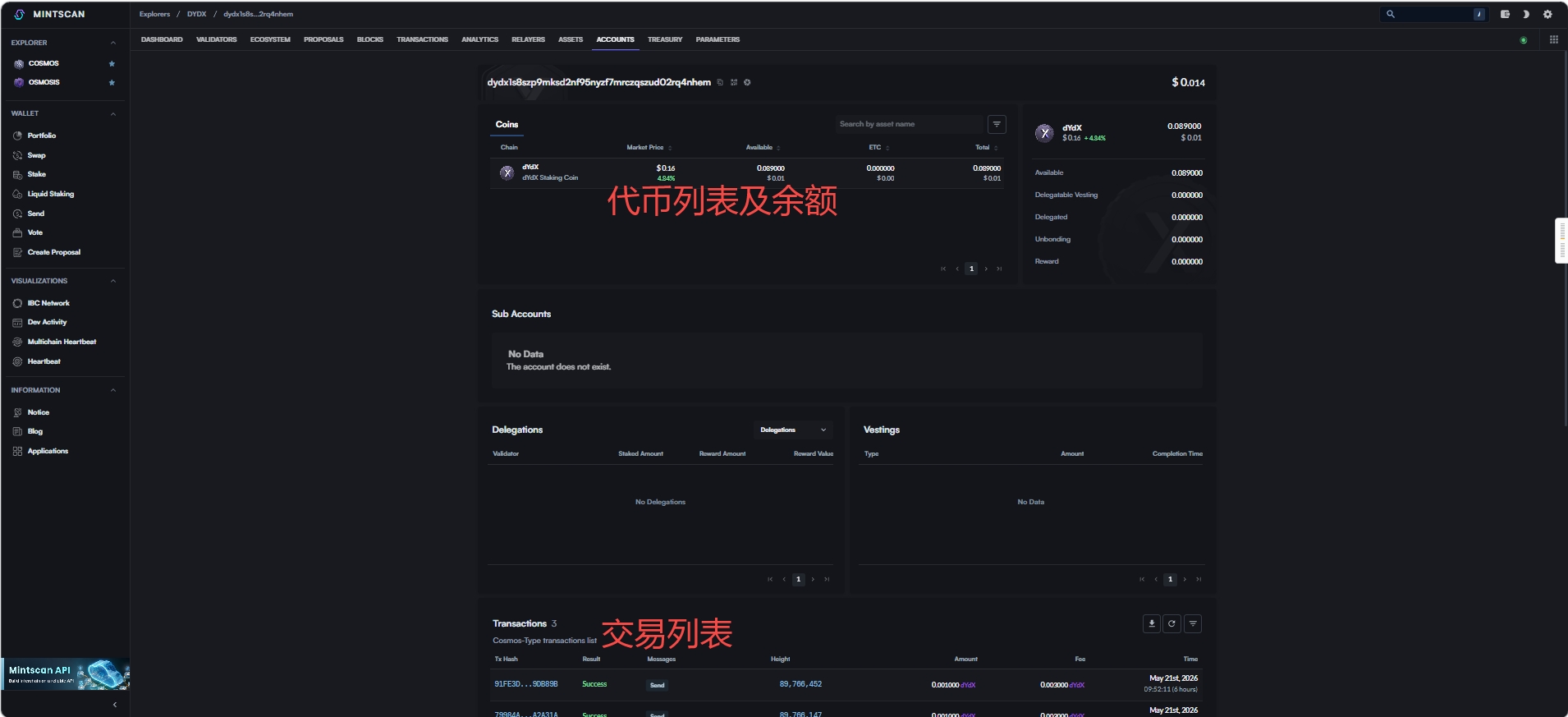Go to PROPOSALS tab
1568x717 pixels.
click(323, 39)
